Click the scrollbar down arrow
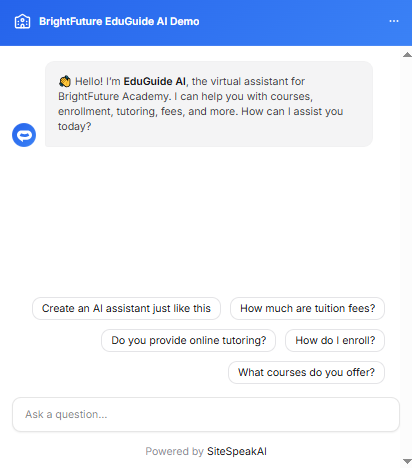This screenshot has width=412, height=468. tap(407, 461)
